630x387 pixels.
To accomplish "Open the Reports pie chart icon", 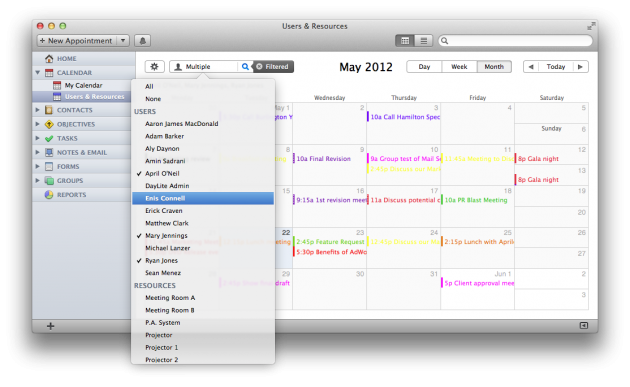I will tap(49, 195).
